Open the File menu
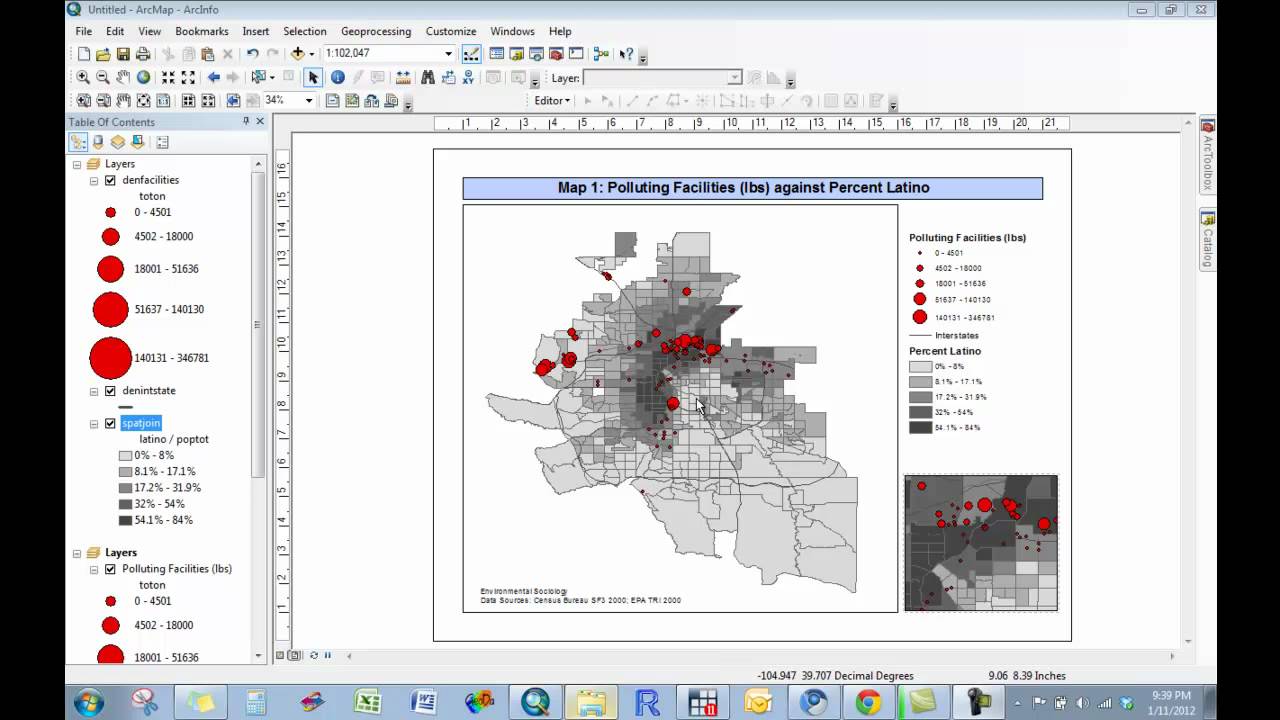 (x=84, y=31)
